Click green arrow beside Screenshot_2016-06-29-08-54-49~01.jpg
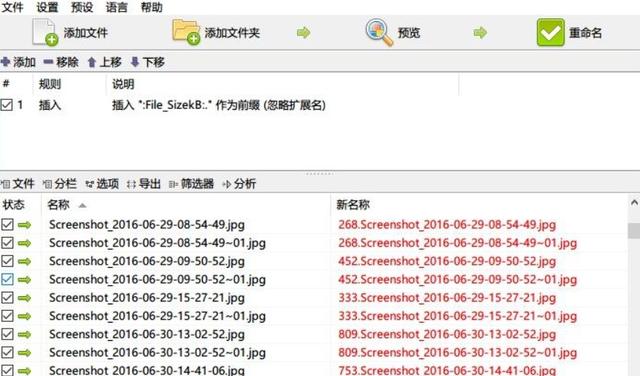The width and height of the screenshot is (640, 376). click(x=24, y=243)
